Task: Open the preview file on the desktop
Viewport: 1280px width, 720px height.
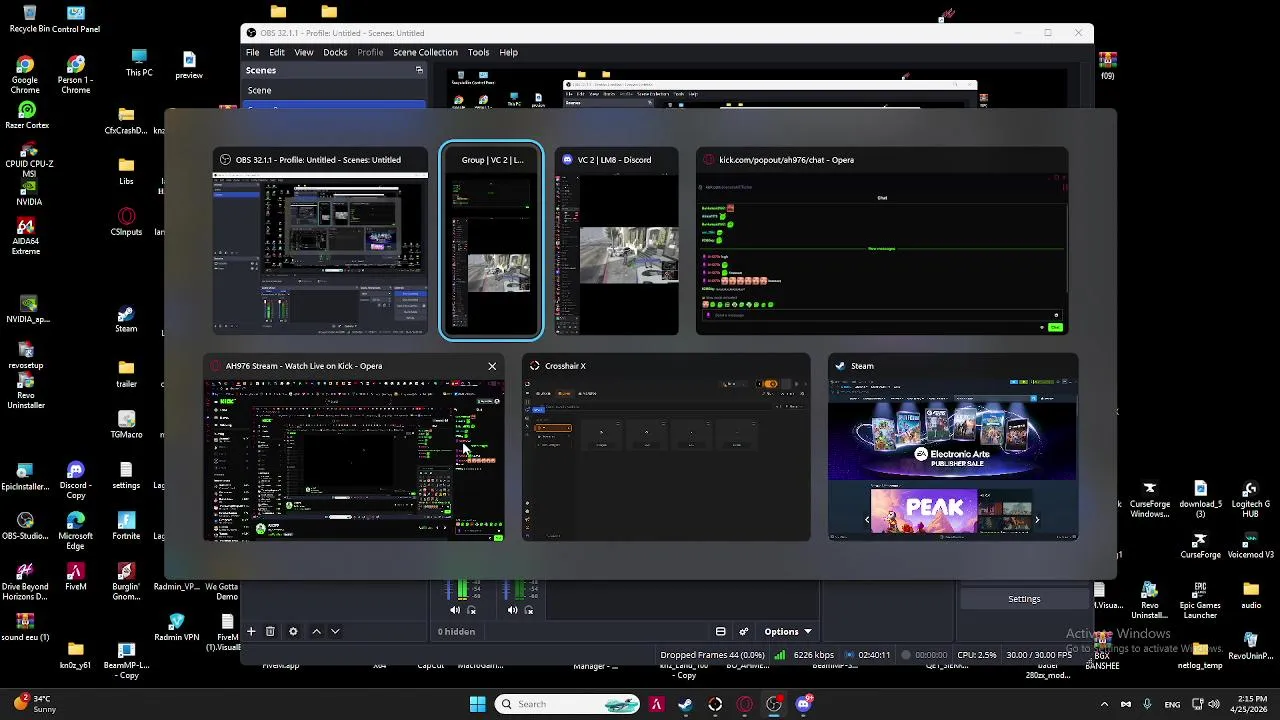Action: [x=189, y=66]
